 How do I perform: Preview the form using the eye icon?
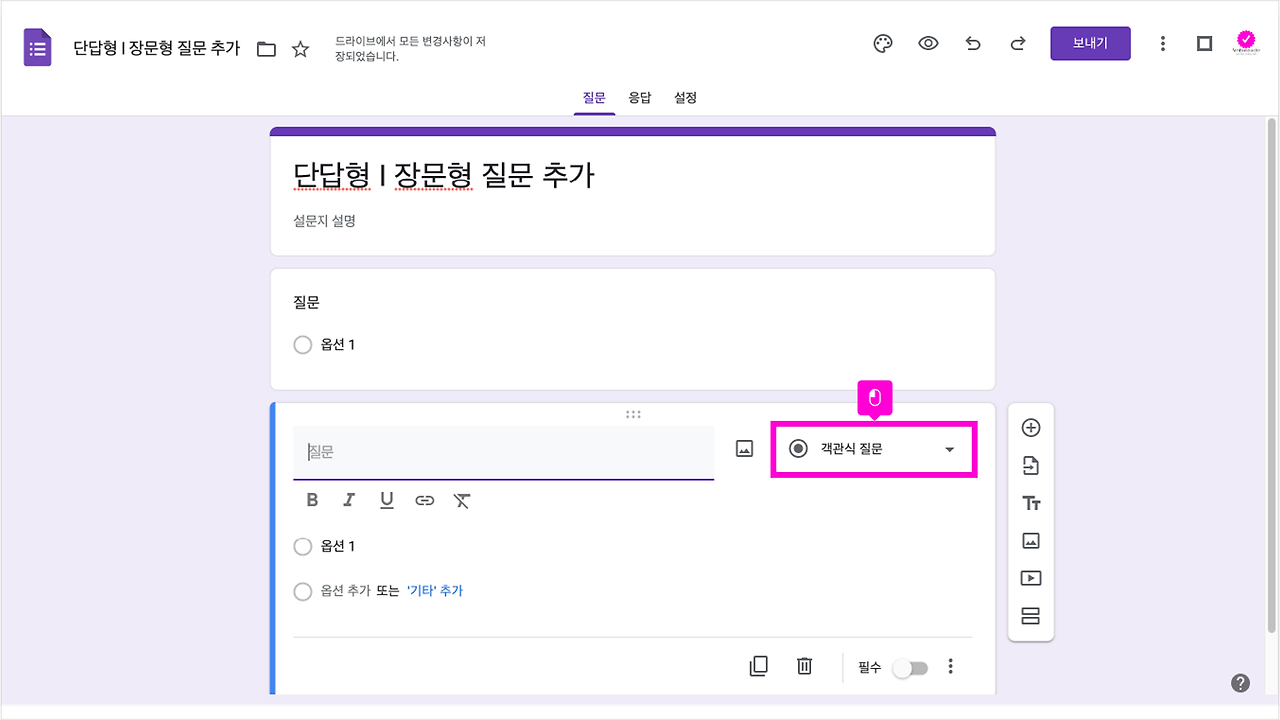(928, 43)
